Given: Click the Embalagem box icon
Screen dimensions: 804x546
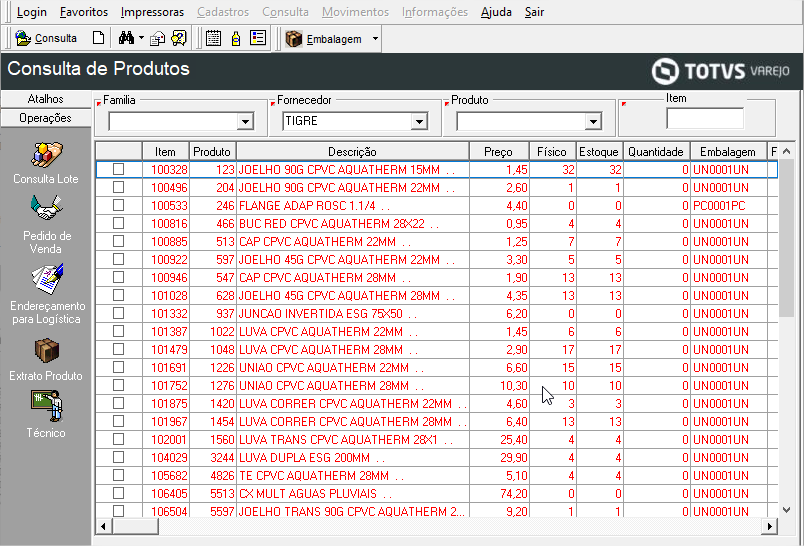Looking at the screenshot, I should coord(294,38).
